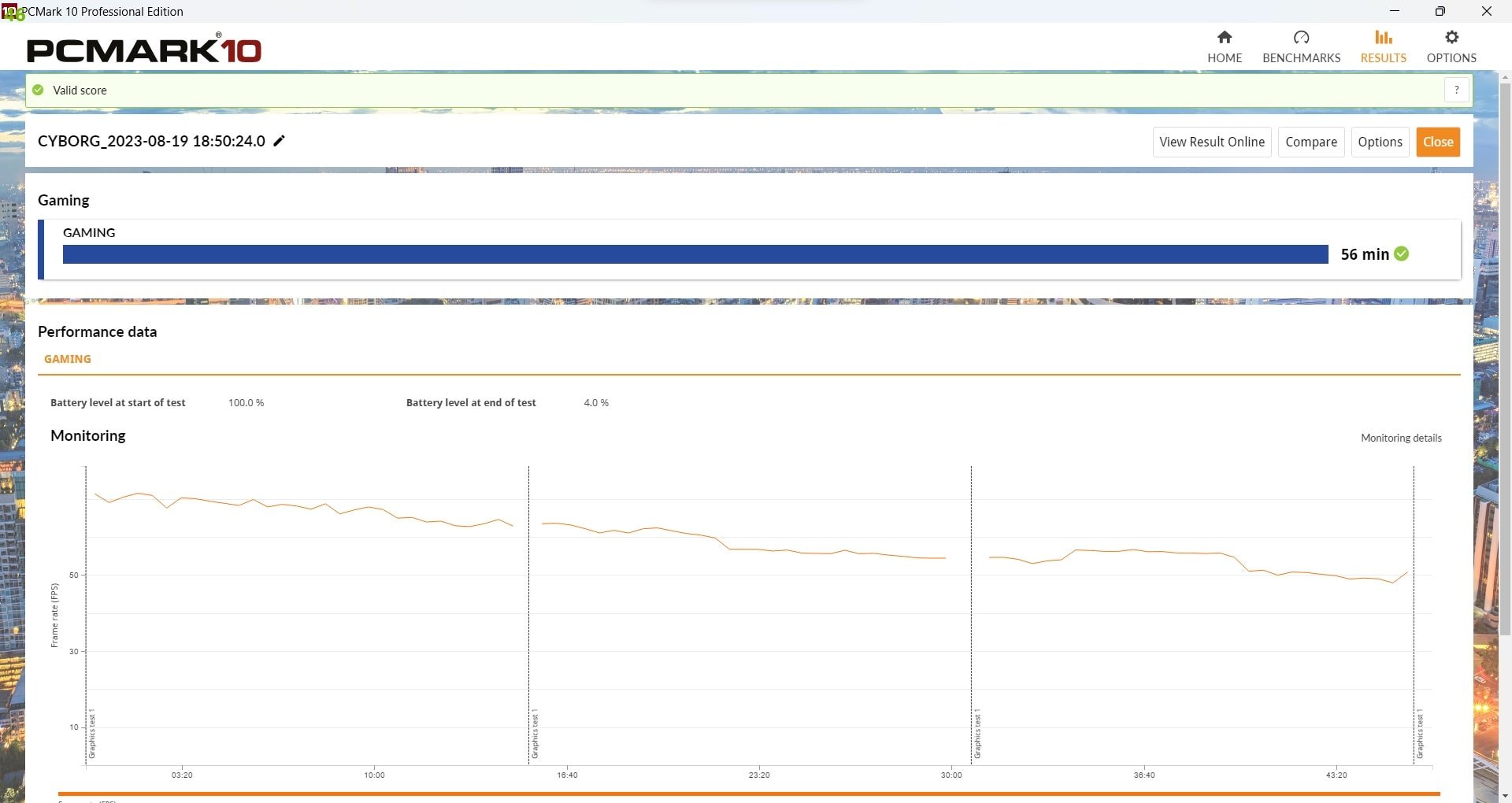This screenshot has width=1512, height=803.
Task: Select the GAMING performance data tab
Action: coord(68,359)
